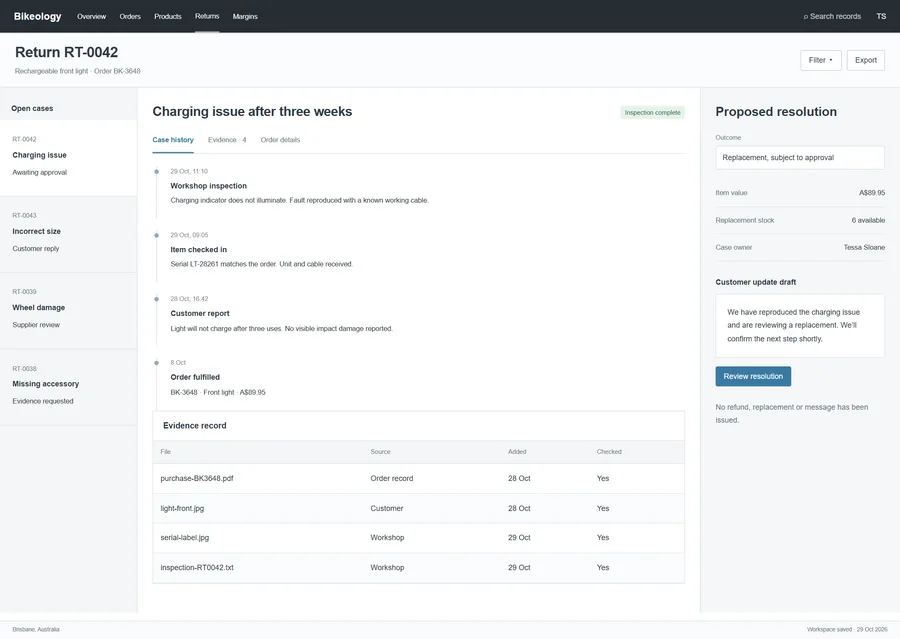900x639 pixels.
Task: Open the light-front.jpg evidence file
Action: 182,508
